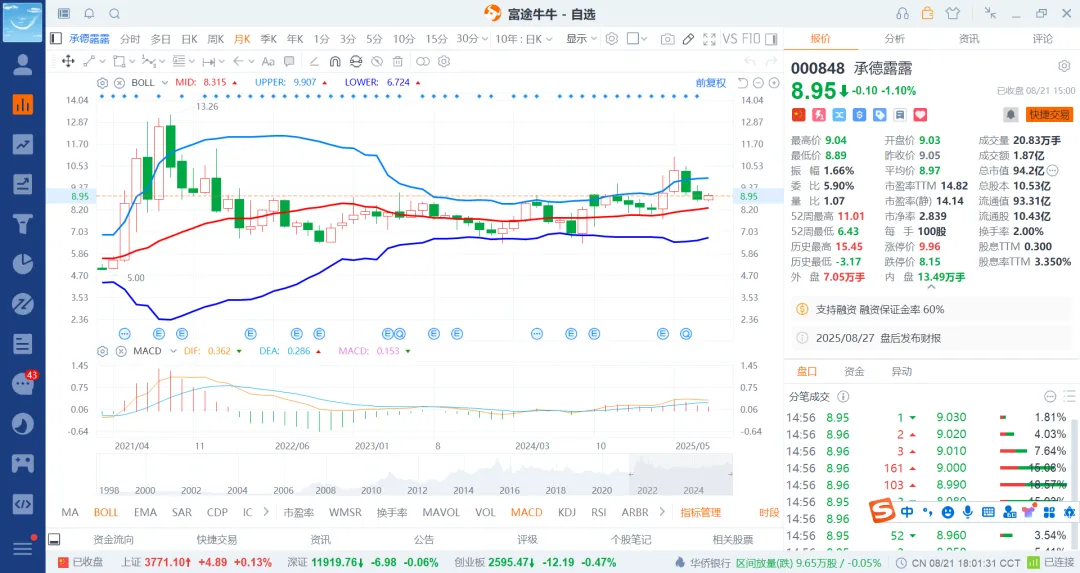Select the comment bubble annotation tool
Image resolution: width=1080 pixels, height=573 pixels.
(289, 61)
